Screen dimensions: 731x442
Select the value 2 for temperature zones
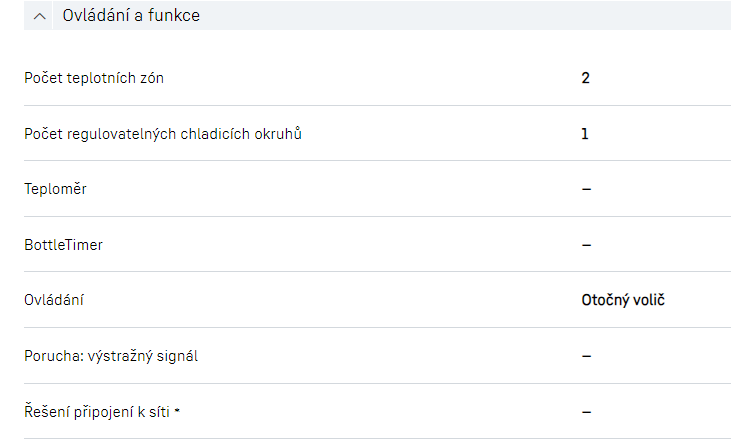[x=586, y=78]
